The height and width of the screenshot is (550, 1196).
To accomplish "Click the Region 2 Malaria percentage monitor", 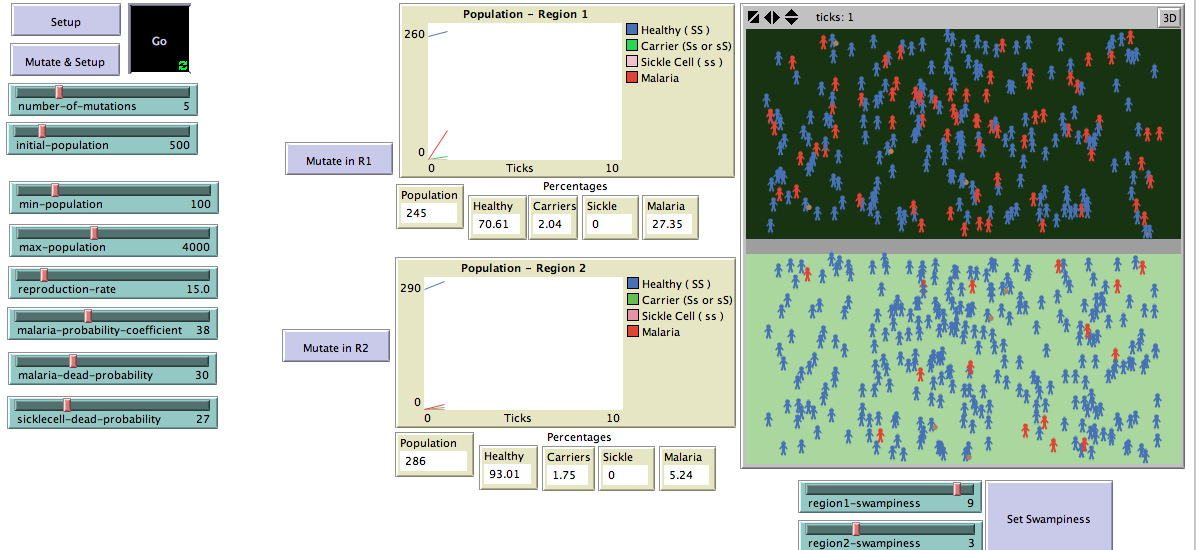I will point(686,475).
